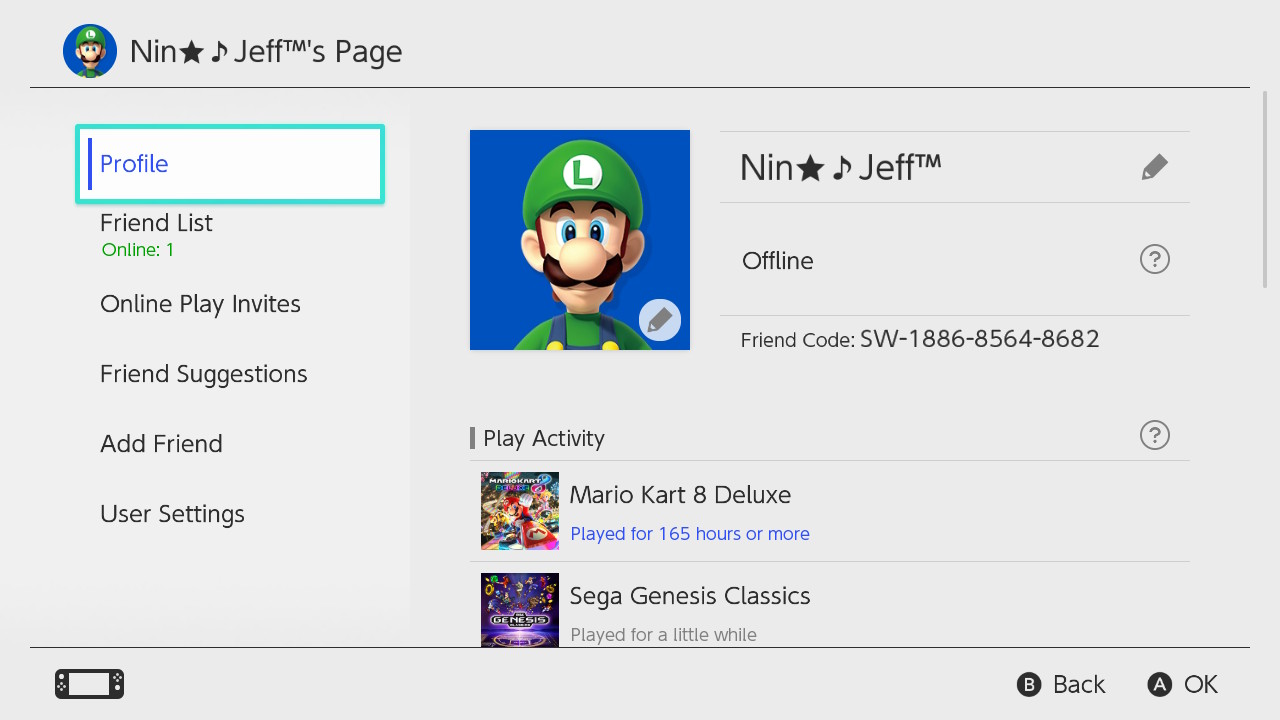Choose Add Friend from the sidebar
Screen dimensions: 1280x720
(x=161, y=444)
